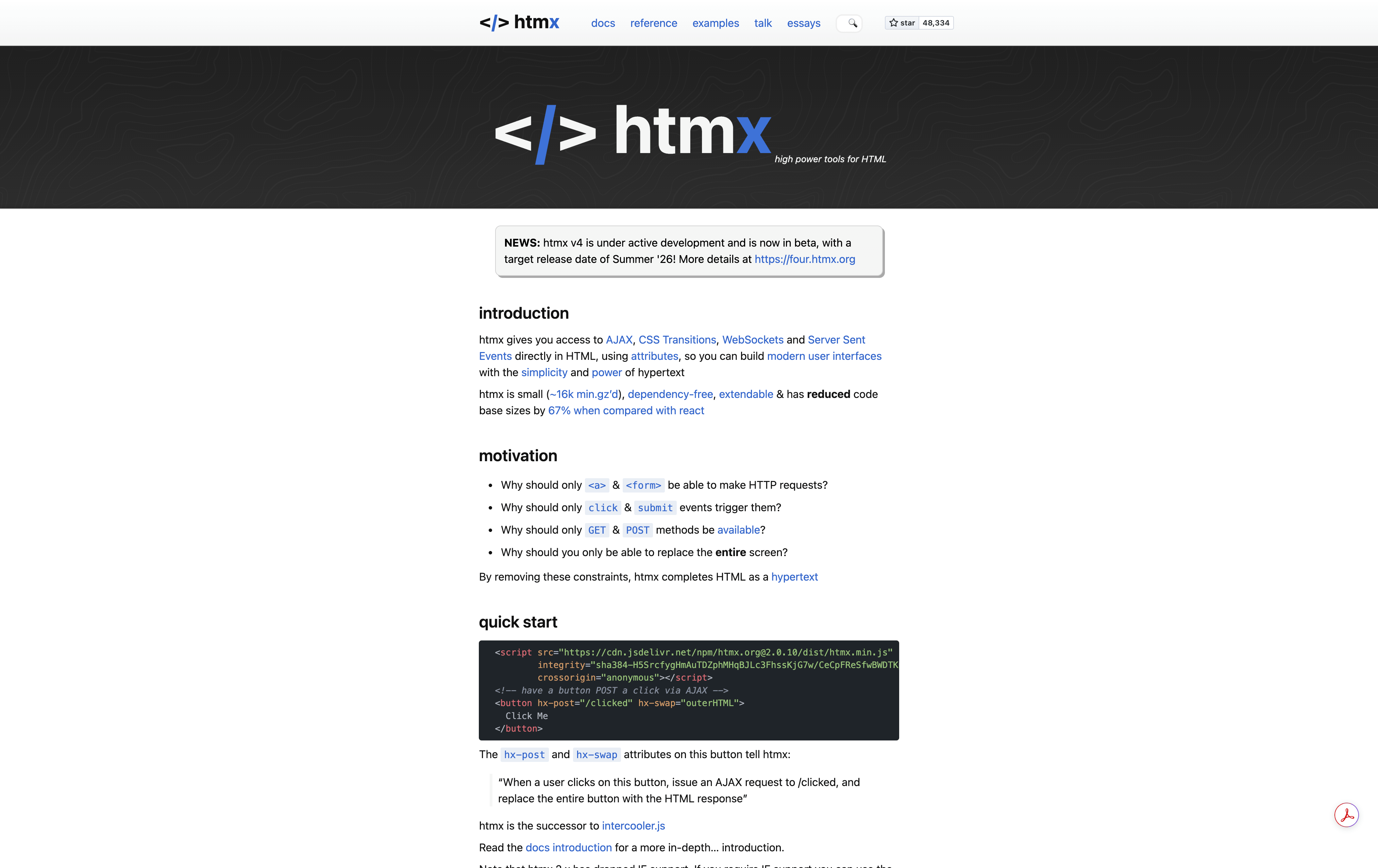Open the CSS Transitions link
Viewport: 1378px width, 868px height.
pos(677,340)
